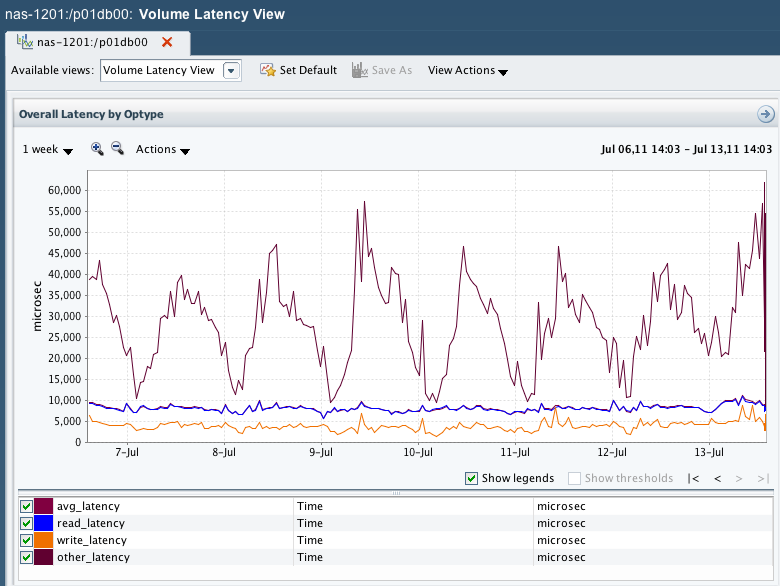Expand the 1 week time range dropdown
Screen dimensions: 780x586
click(47, 150)
